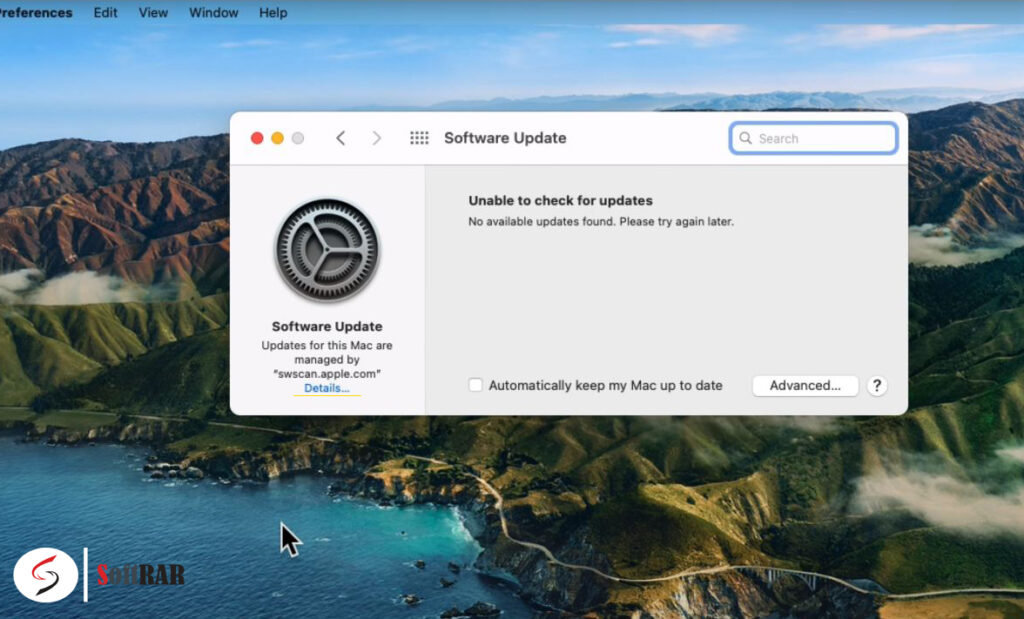
Task: Click the back chevron in the toolbar
Action: click(340, 138)
